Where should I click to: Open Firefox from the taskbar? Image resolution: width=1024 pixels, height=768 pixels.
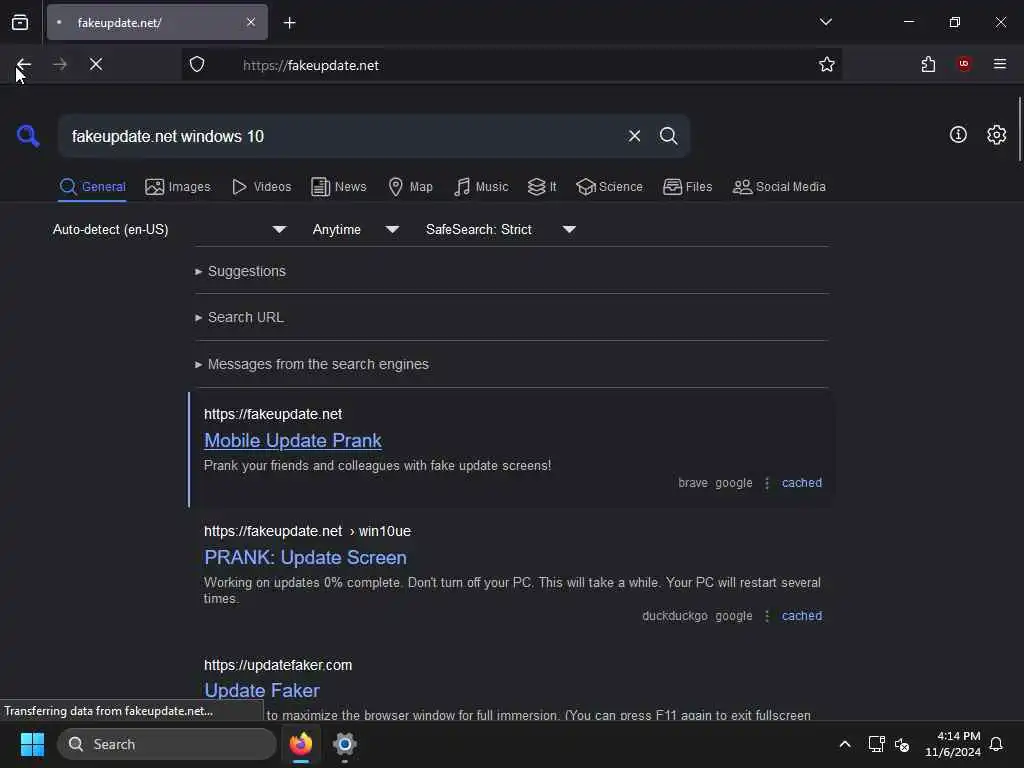[x=301, y=744]
